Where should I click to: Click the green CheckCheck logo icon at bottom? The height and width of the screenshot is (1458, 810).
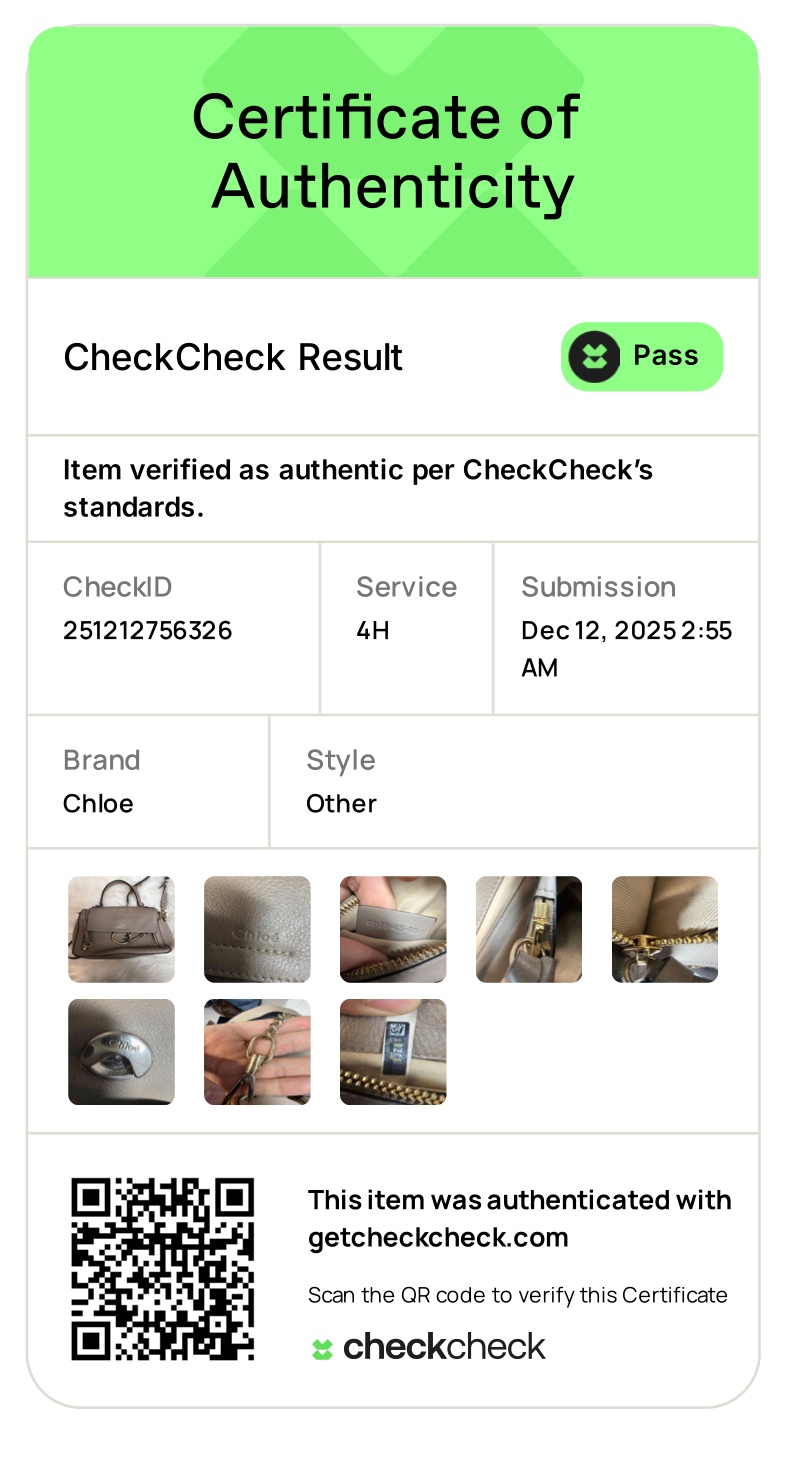321,1350
